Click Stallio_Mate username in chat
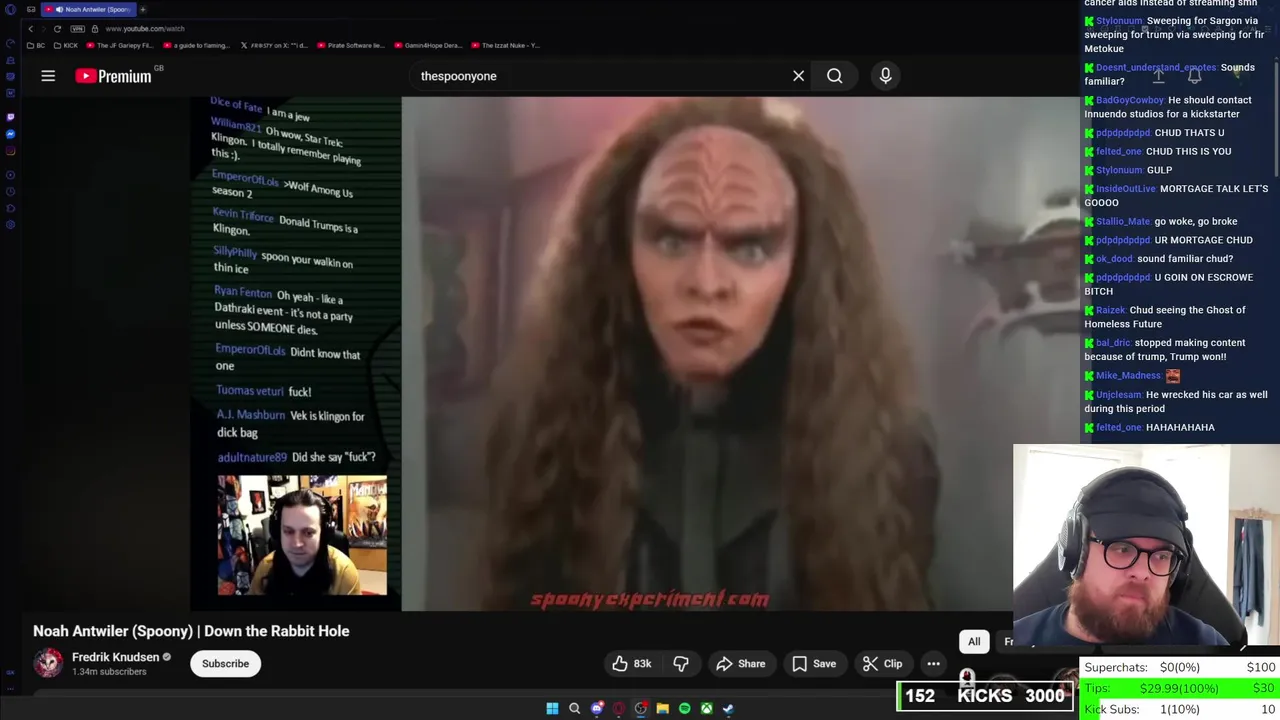 point(1123,222)
